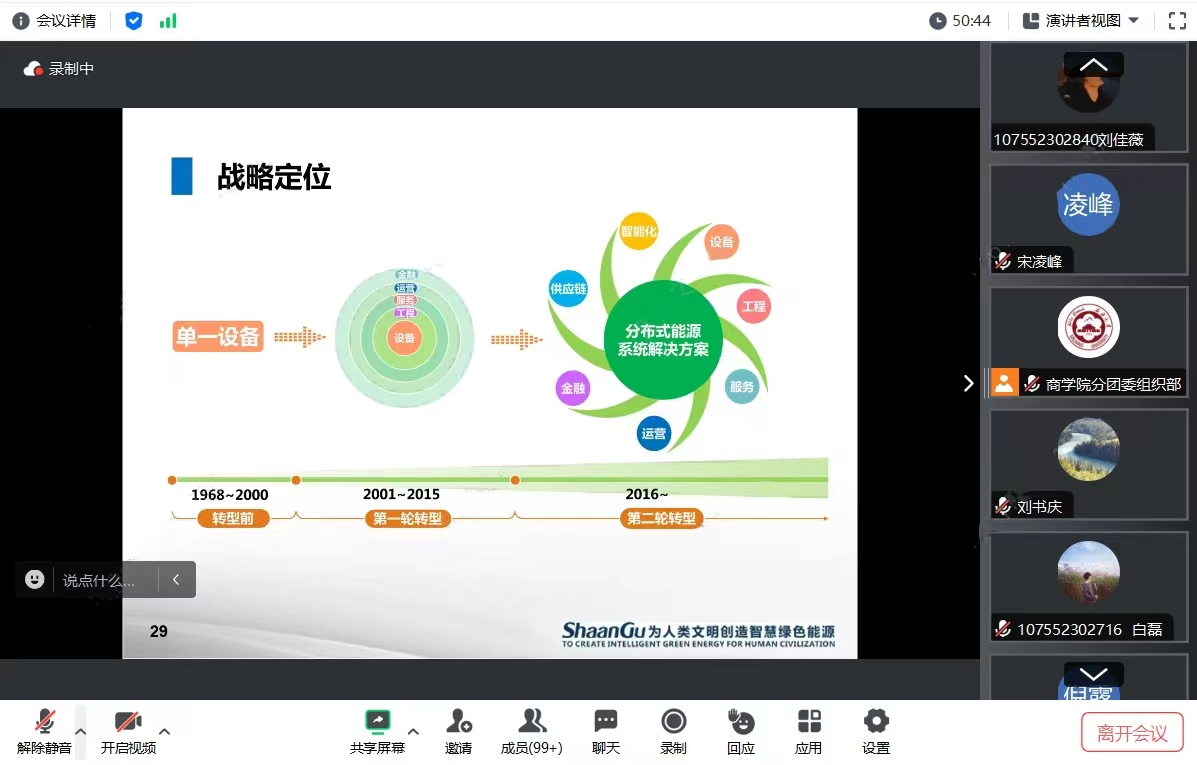Click the 说点什么 chat input field
Viewport: 1197px width, 765px height.
point(98,580)
